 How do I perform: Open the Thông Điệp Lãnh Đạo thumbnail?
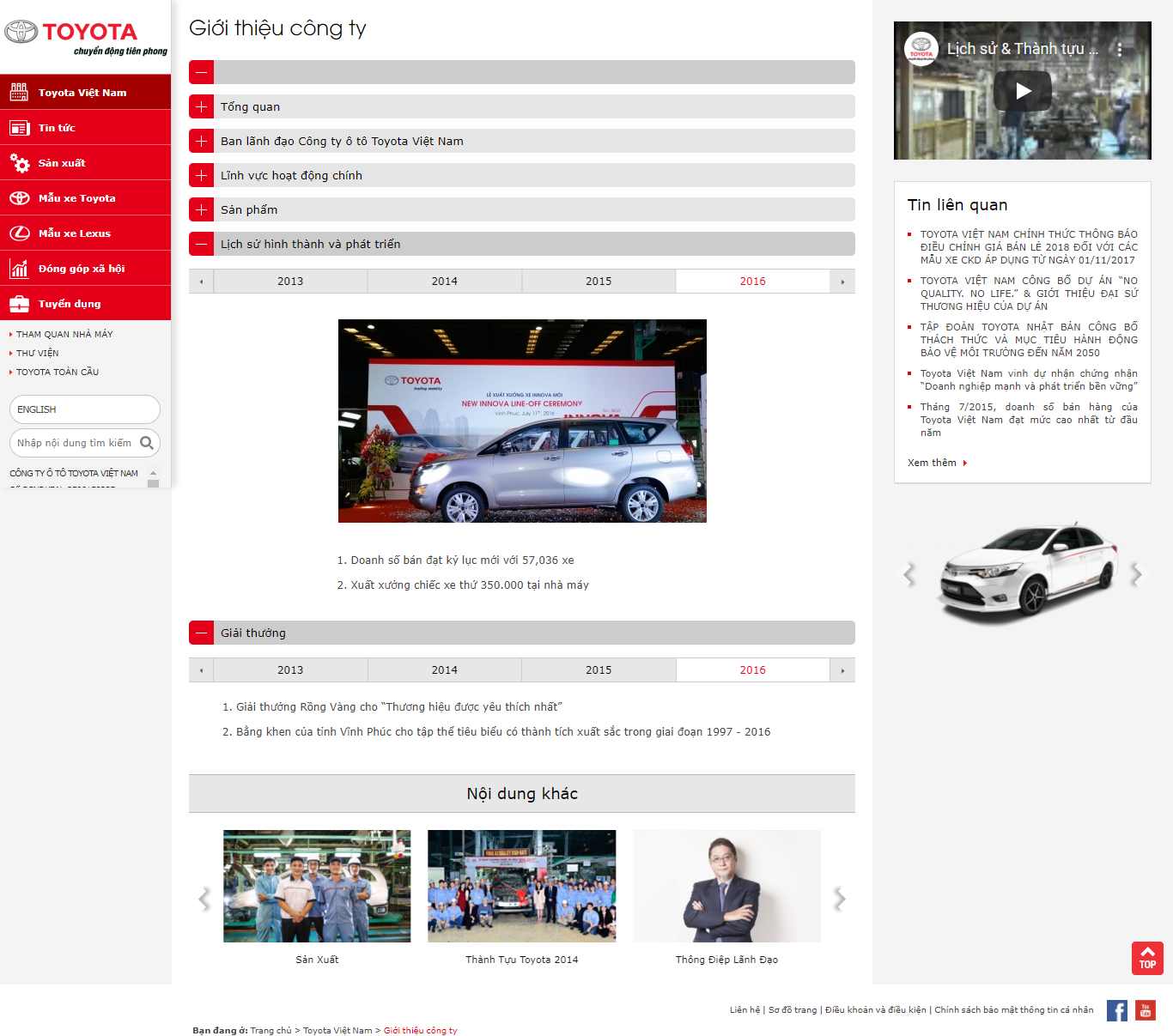(726, 887)
